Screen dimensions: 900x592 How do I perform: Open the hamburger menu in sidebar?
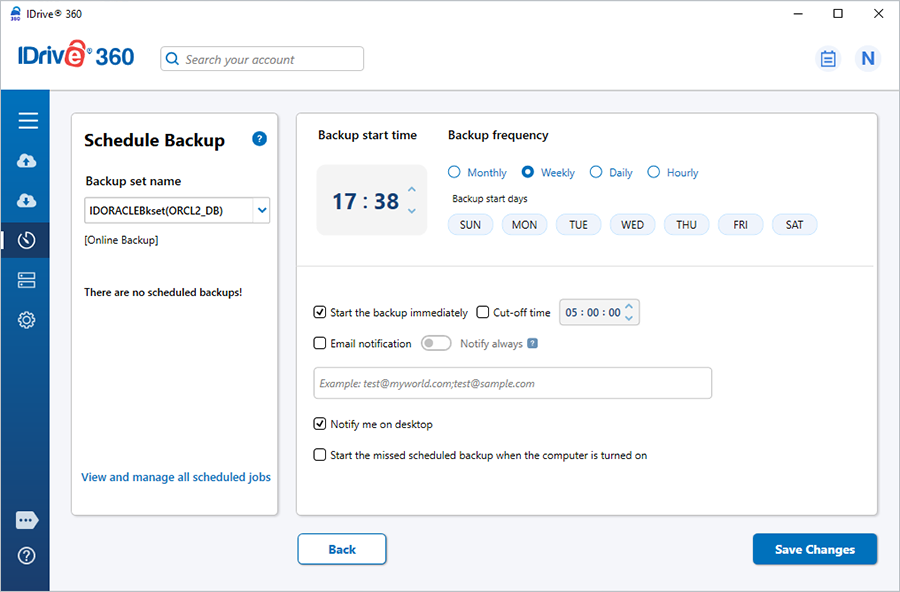coord(28,121)
